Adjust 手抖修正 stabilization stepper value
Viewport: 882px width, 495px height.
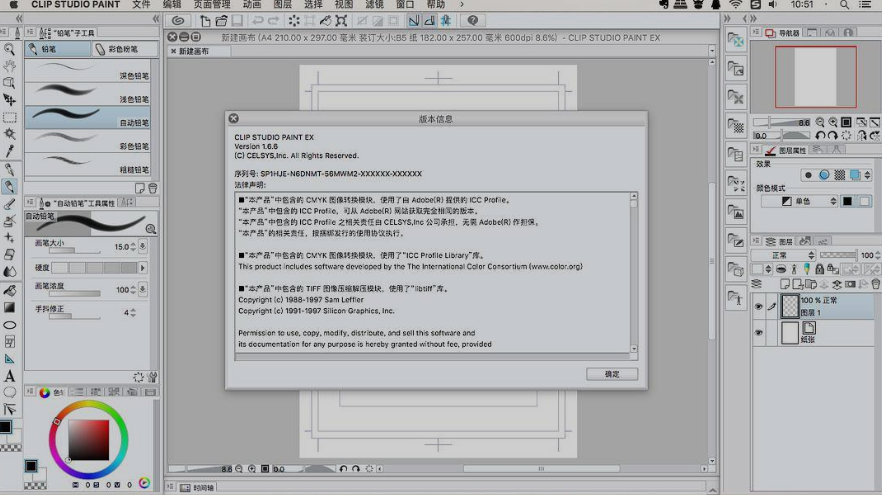tap(133, 312)
